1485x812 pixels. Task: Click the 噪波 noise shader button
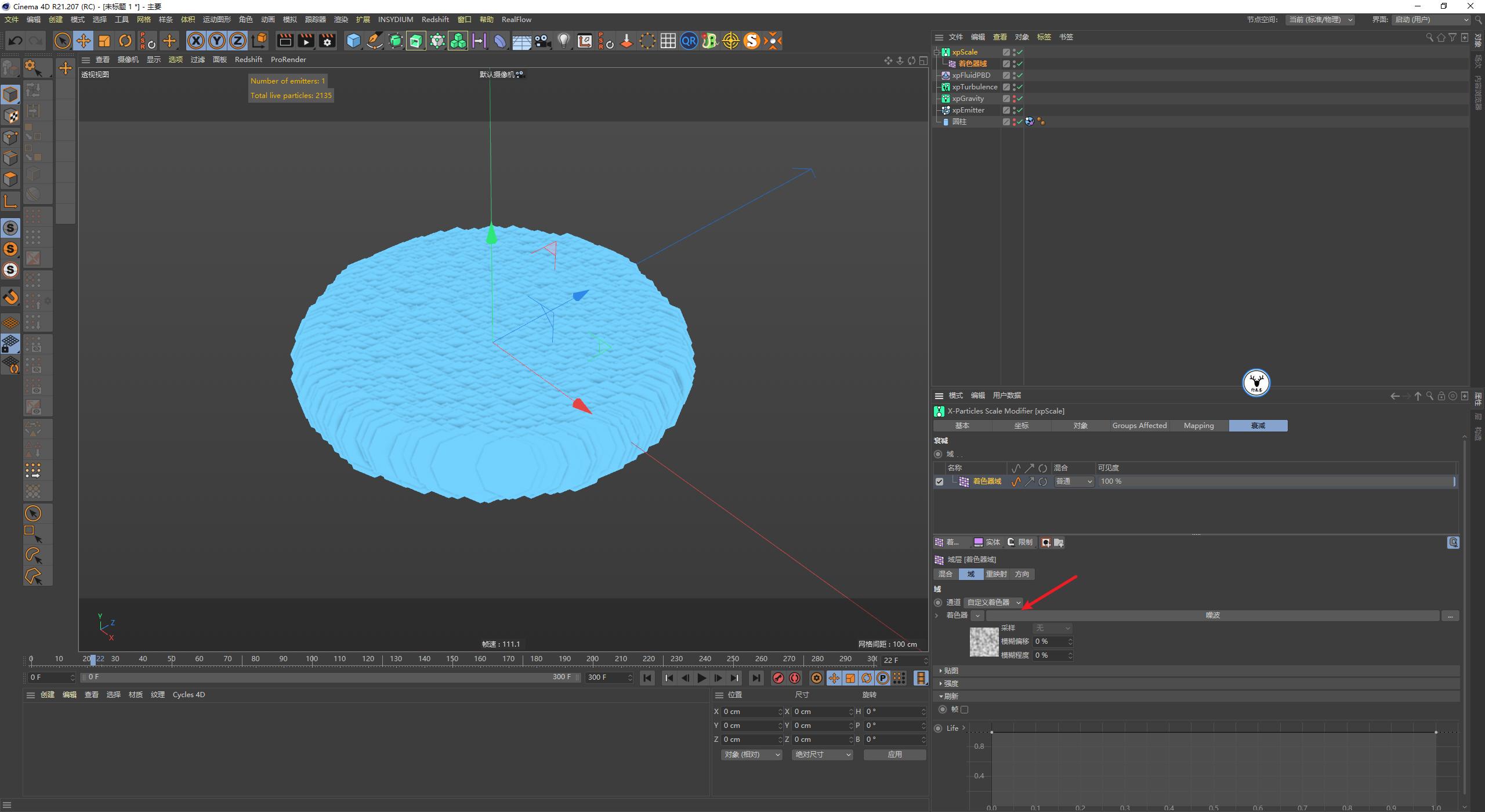[1212, 615]
